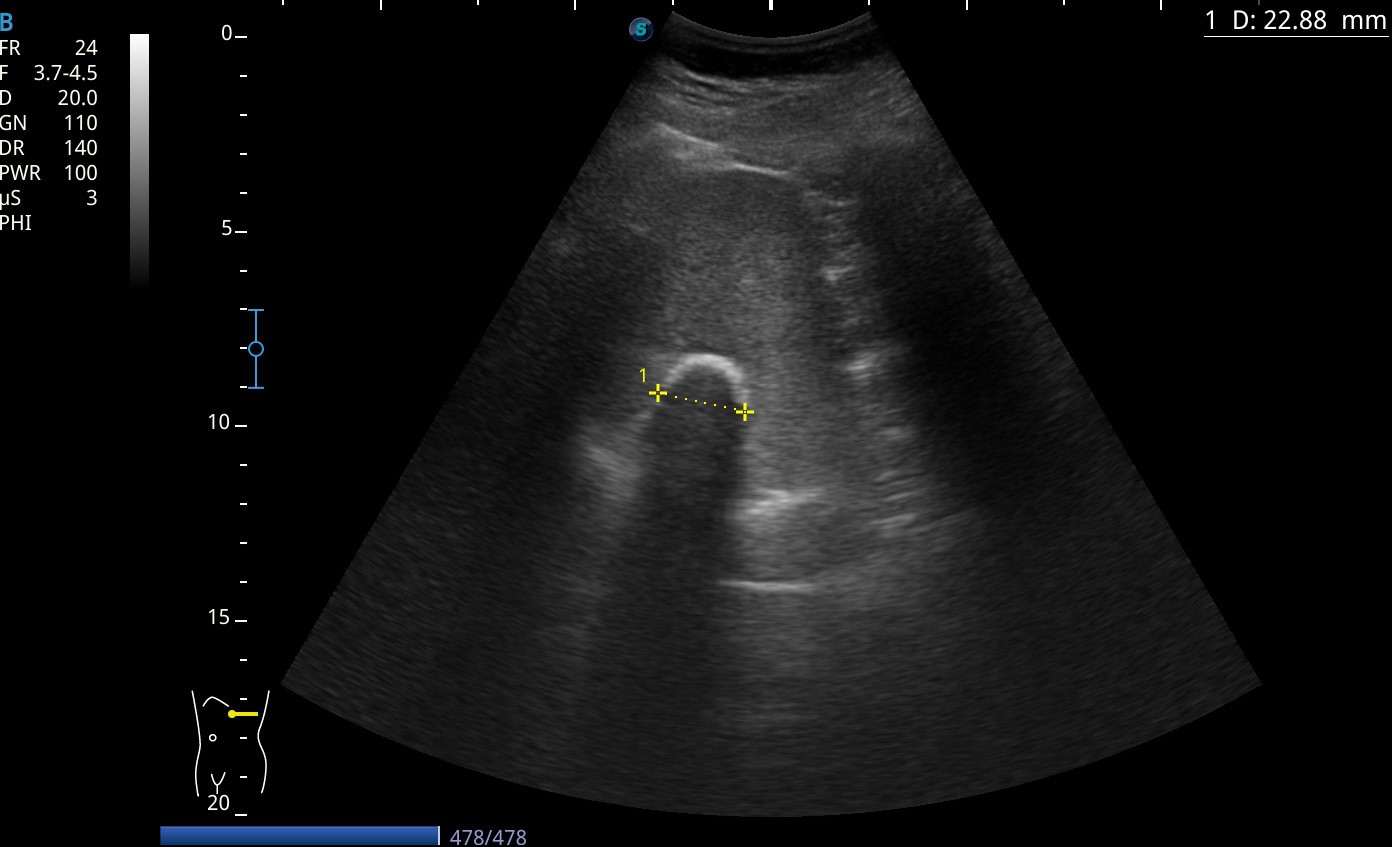Select the DR 140 dynamic range parameter
The image size is (1392, 847).
click(x=49, y=148)
